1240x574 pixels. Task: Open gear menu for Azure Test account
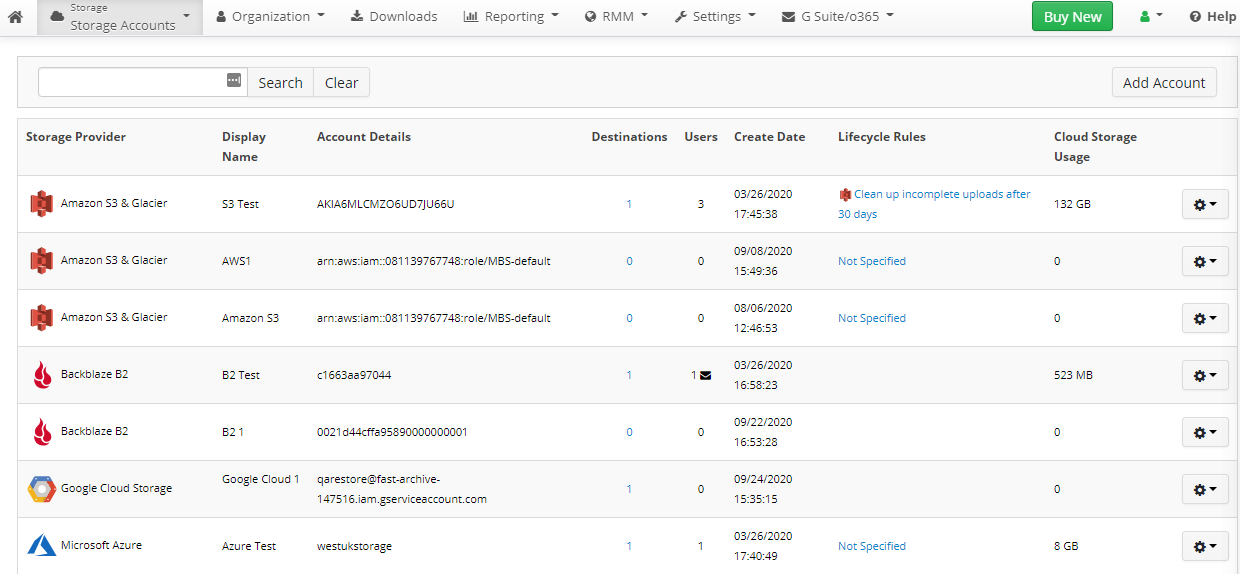pos(1205,546)
